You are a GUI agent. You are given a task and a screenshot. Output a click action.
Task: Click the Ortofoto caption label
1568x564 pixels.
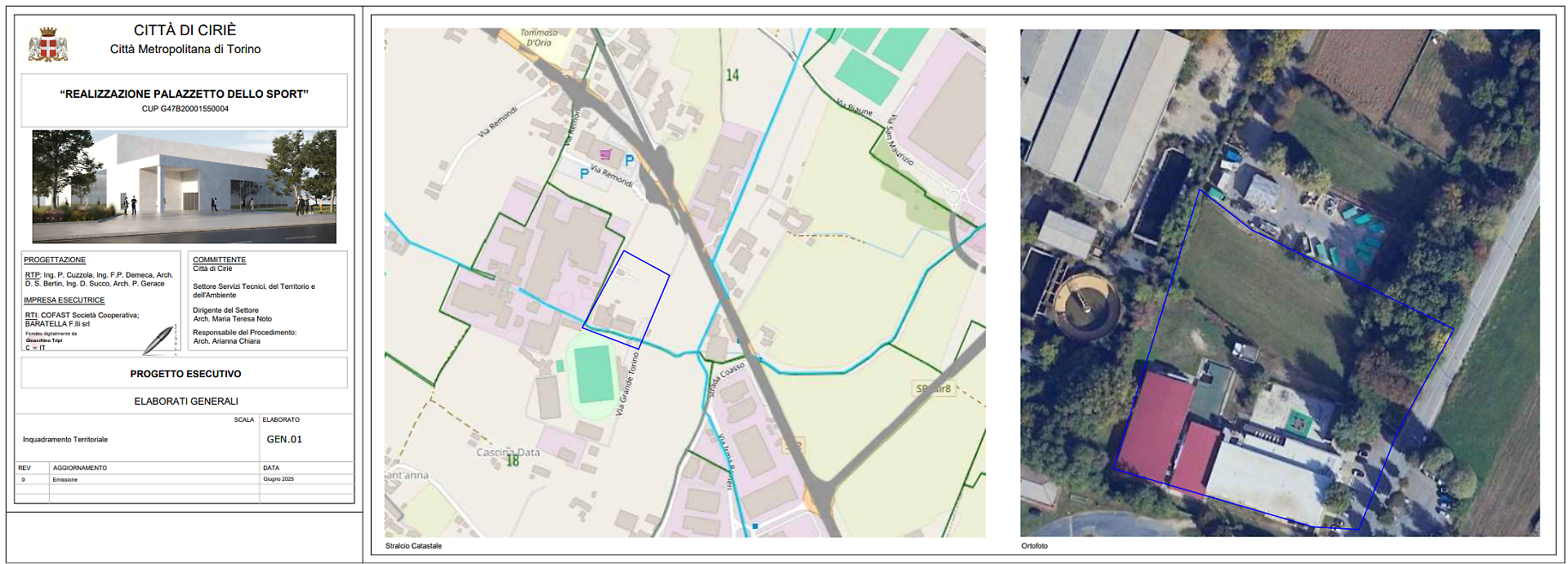[1034, 546]
